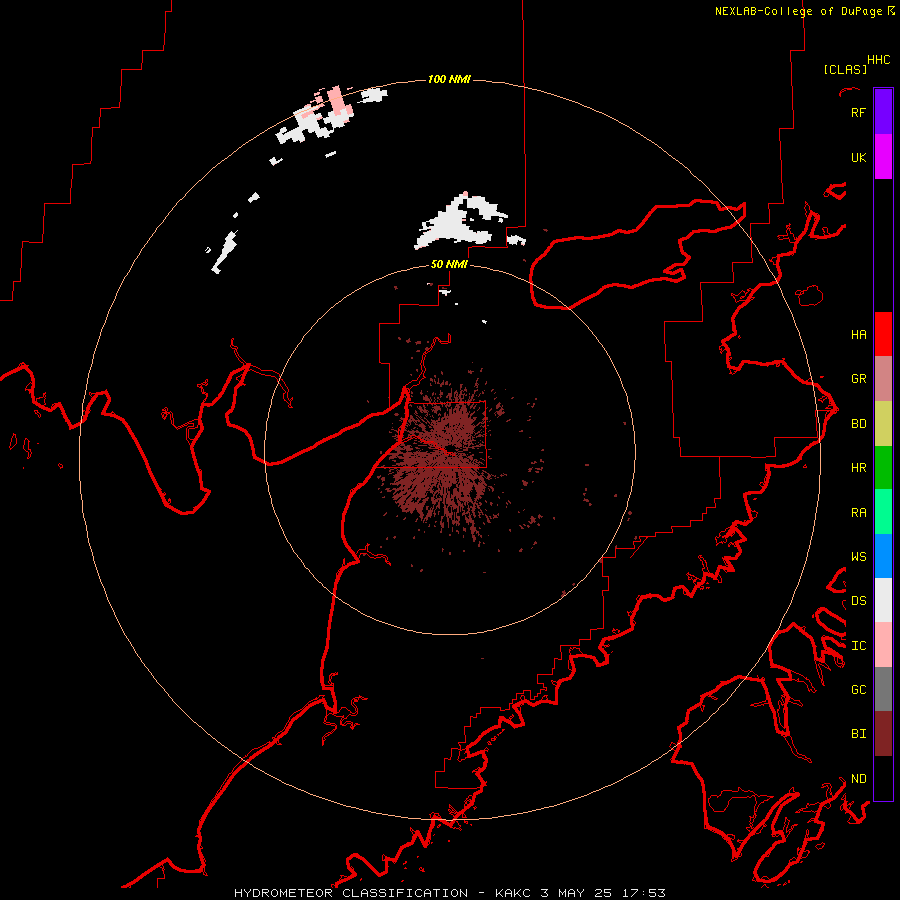Screen dimensions: 900x900
Task: Click the [CLAS] units label
Action: click(845, 69)
